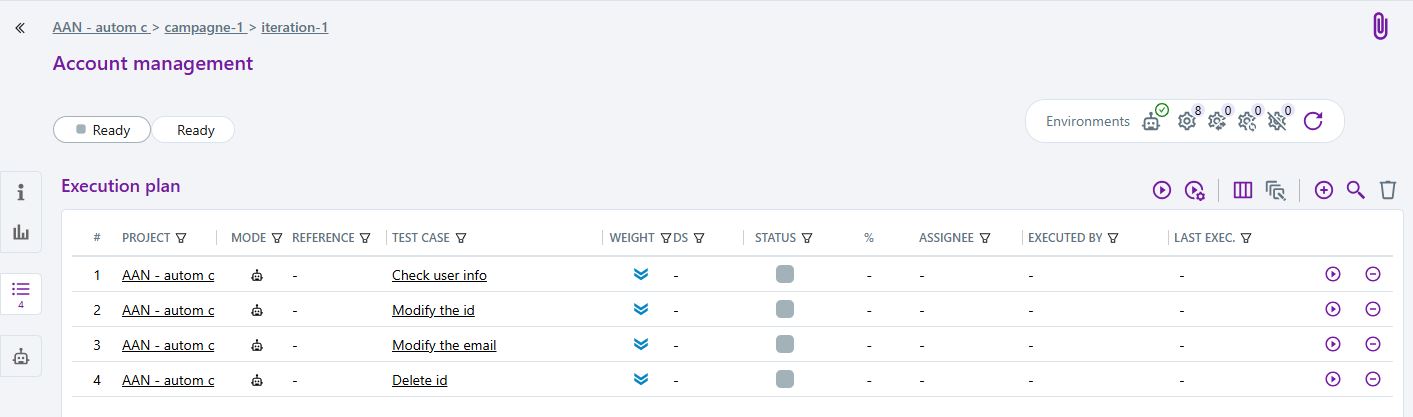Click the first Ready status pill

[x=102, y=130]
